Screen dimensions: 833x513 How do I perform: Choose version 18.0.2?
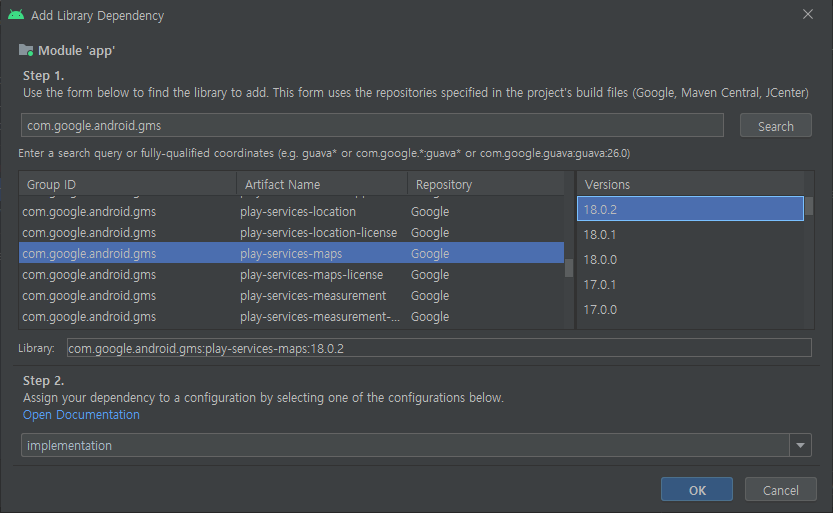click(690, 209)
